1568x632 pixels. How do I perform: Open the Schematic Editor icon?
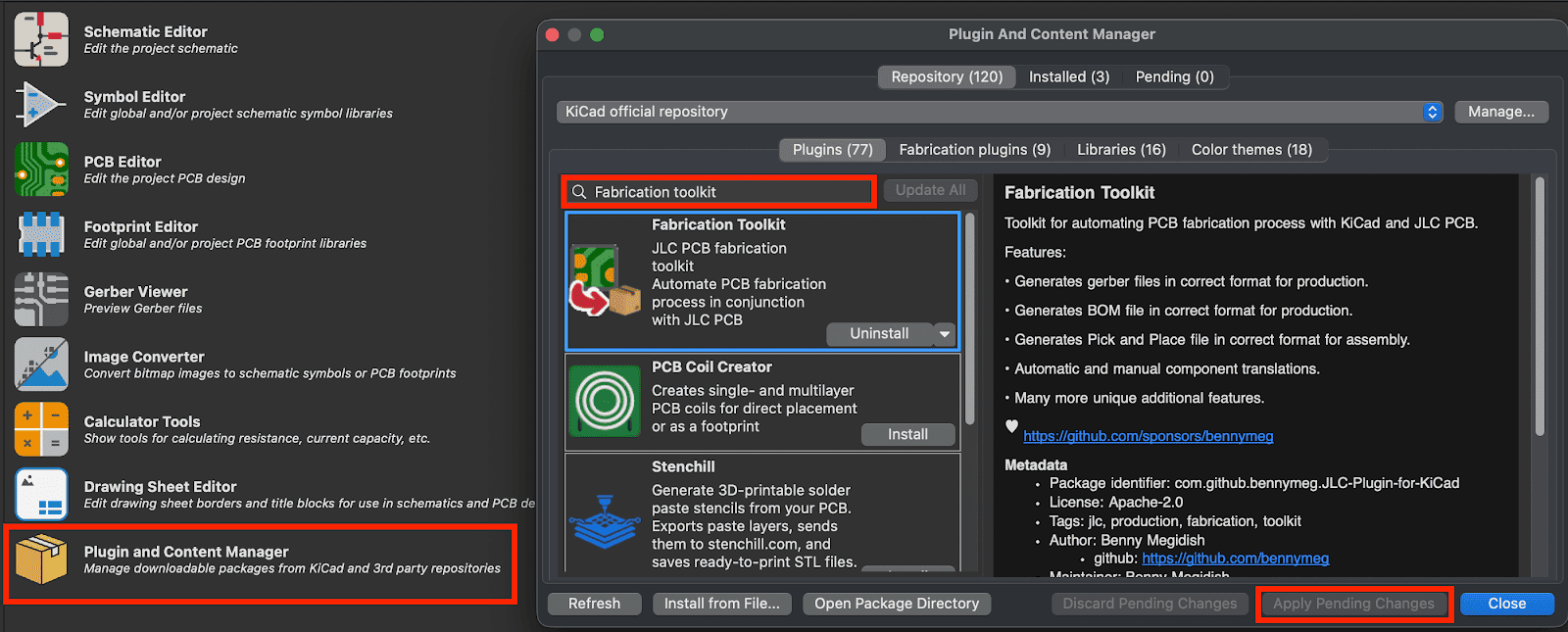click(41, 39)
